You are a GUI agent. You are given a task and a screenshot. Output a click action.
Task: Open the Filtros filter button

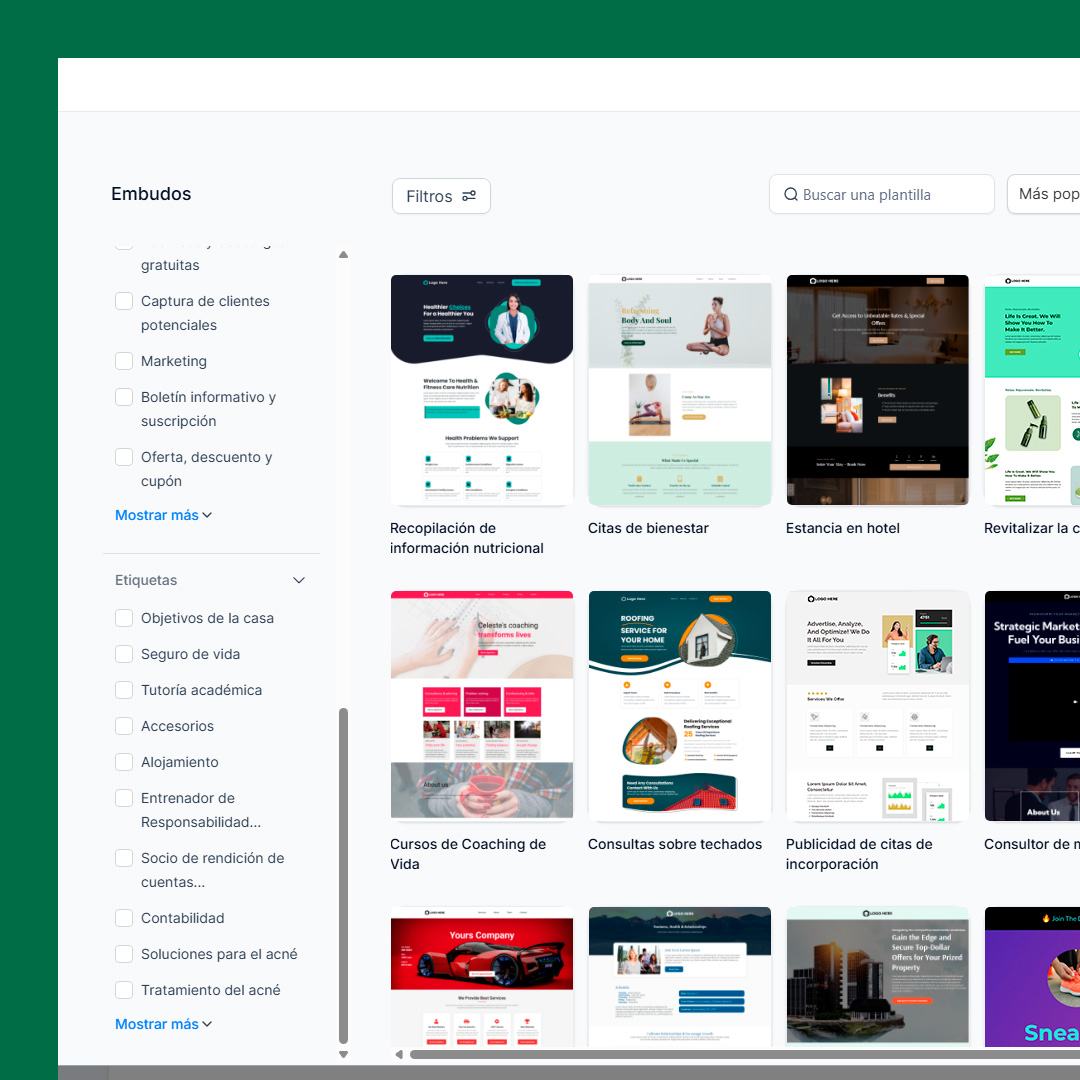pyautogui.click(x=441, y=196)
